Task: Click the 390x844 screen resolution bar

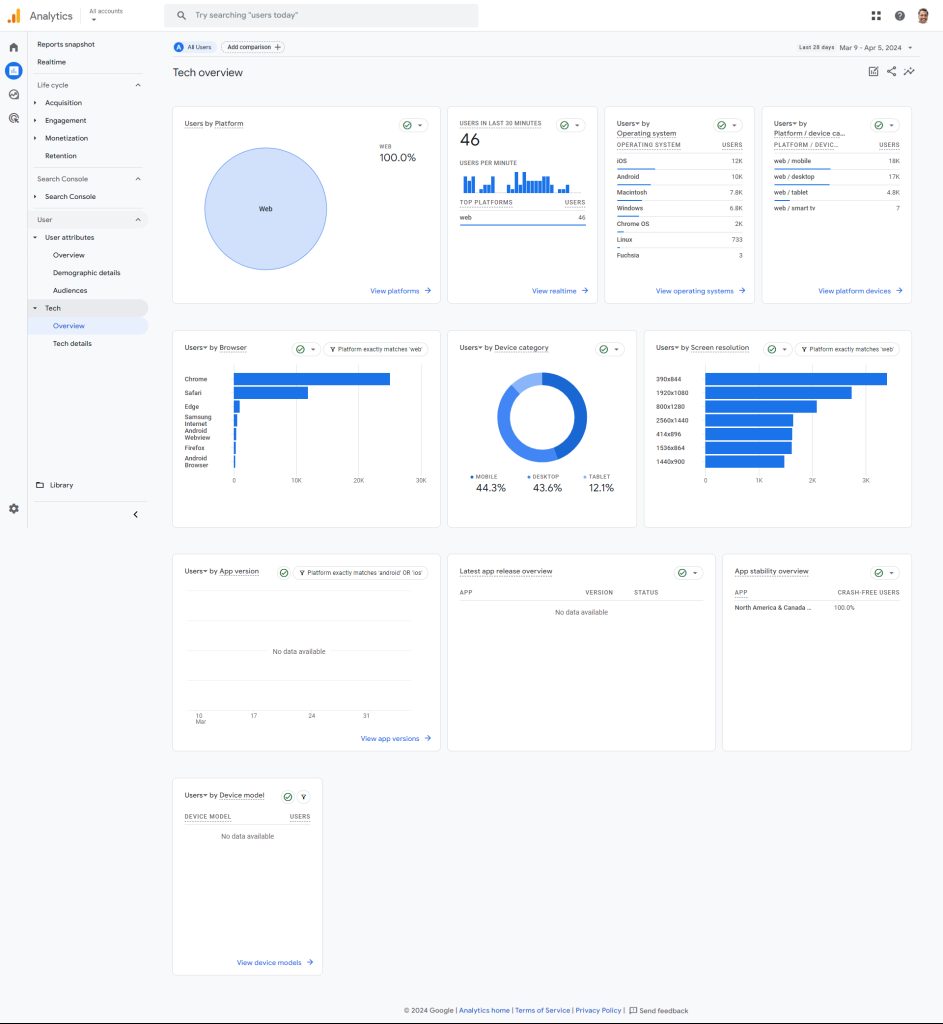Action: (796, 379)
